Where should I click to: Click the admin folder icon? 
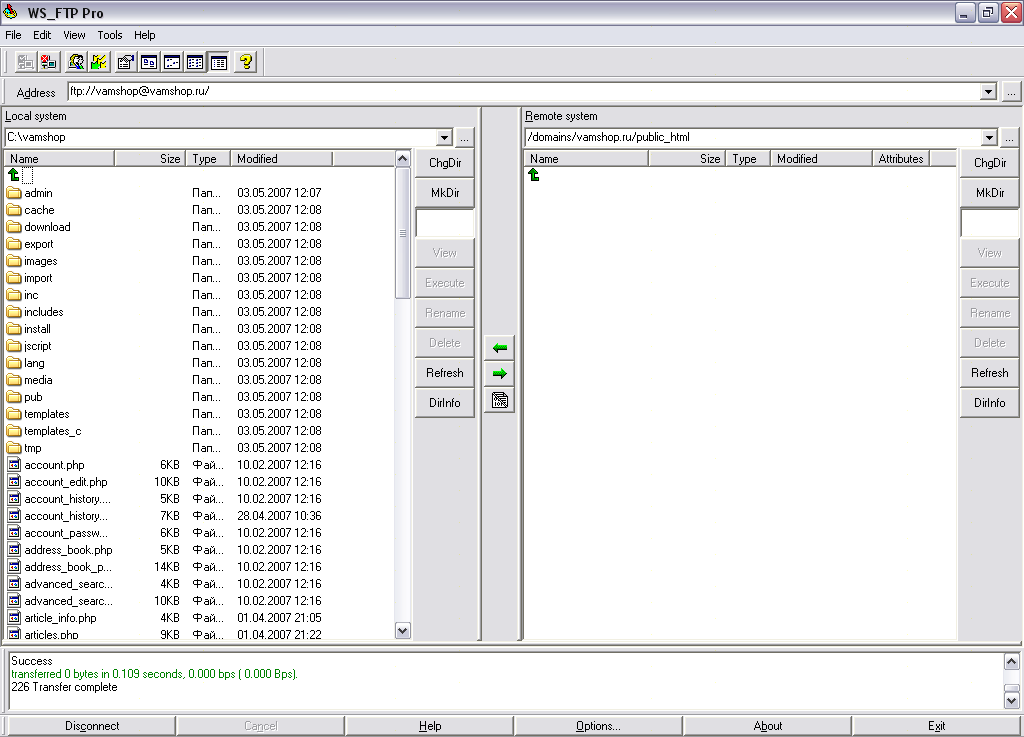[14, 193]
